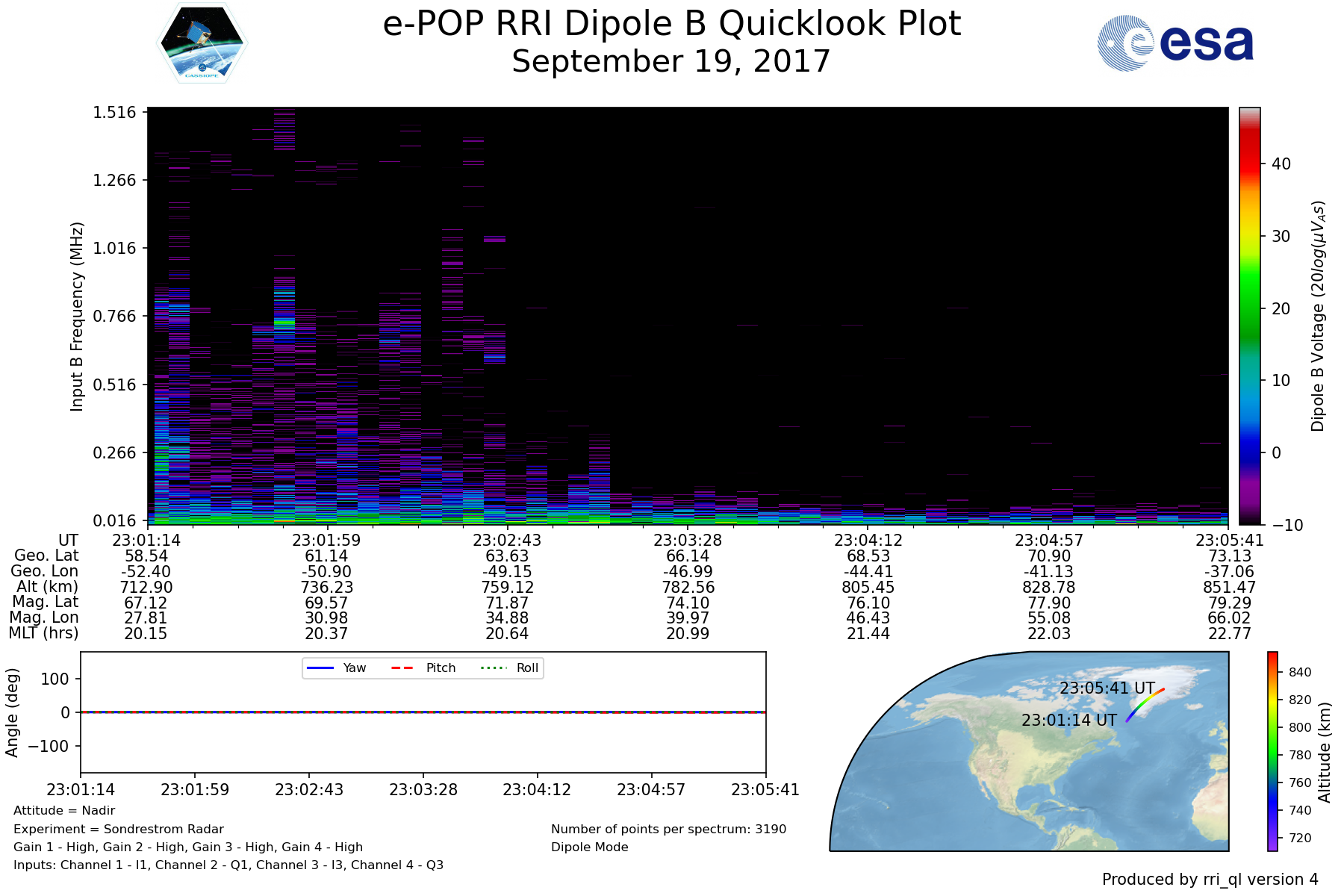
Task: Click the September 19, 2017 date subtitle
Action: coord(671,61)
